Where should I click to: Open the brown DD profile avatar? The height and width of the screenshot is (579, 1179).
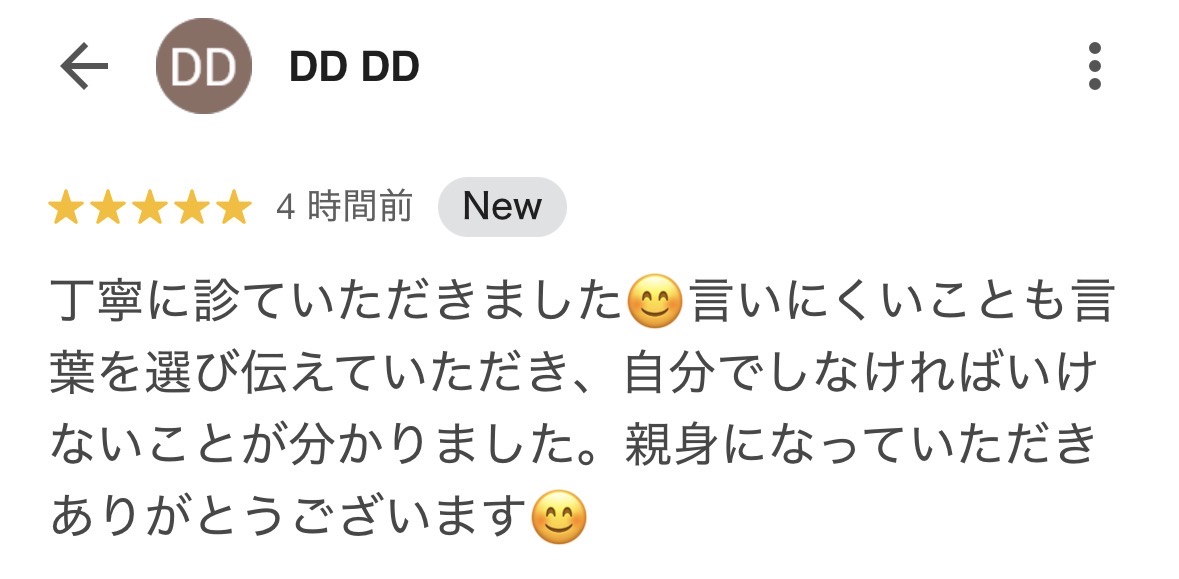click(204, 66)
